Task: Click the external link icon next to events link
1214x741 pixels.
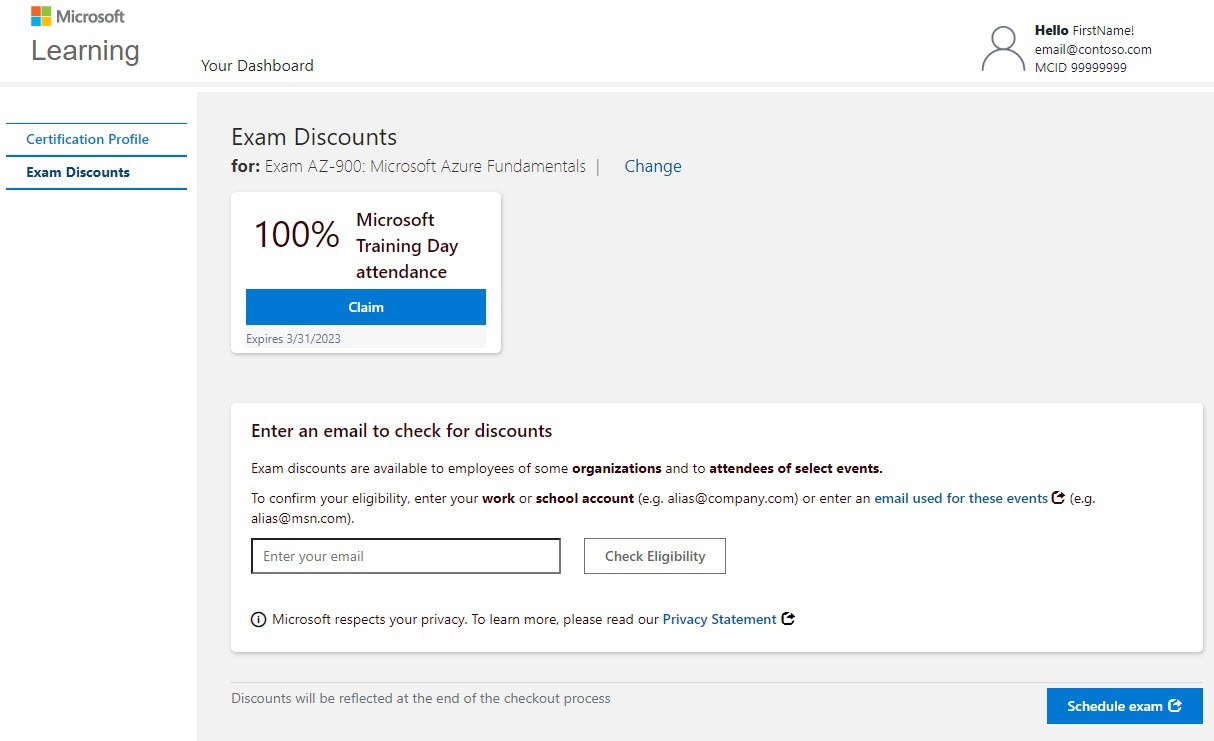Action: tap(1058, 497)
